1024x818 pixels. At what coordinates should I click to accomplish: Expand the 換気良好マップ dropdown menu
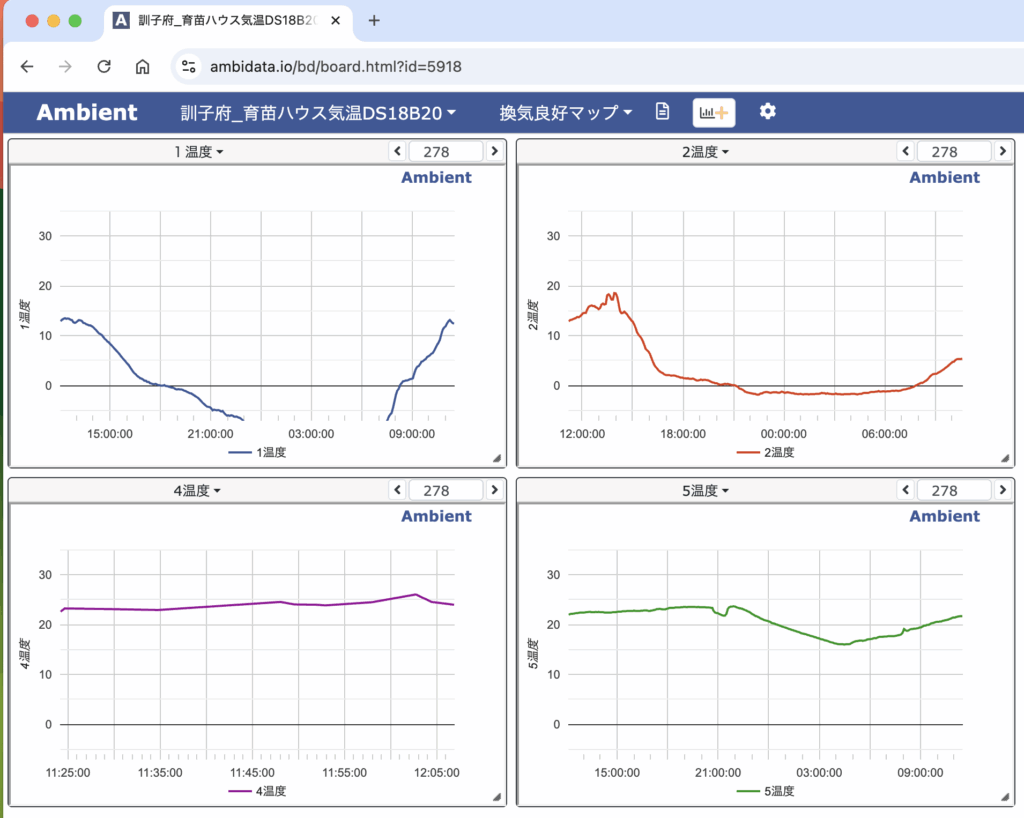coord(566,112)
